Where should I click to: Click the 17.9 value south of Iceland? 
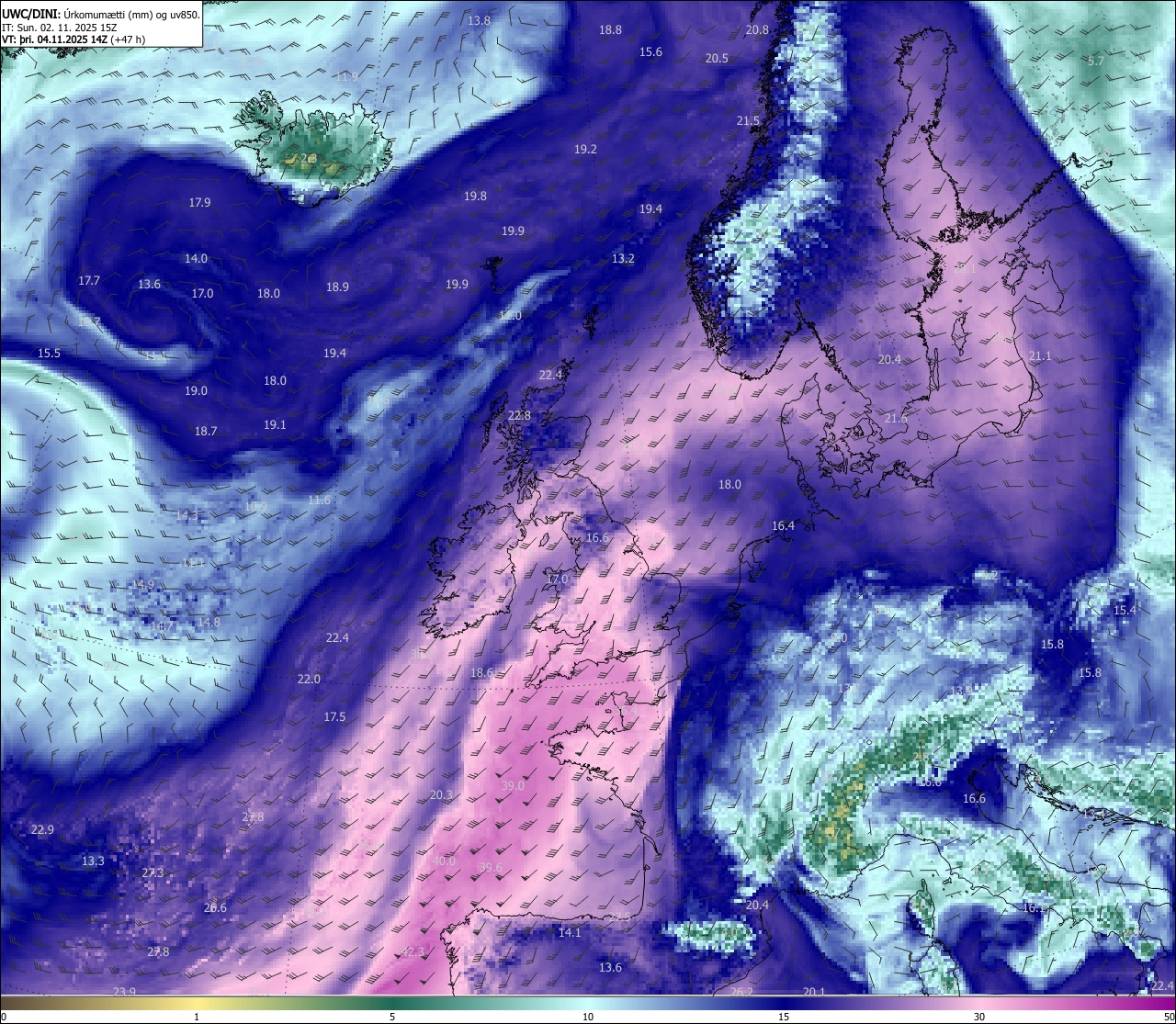click(199, 202)
